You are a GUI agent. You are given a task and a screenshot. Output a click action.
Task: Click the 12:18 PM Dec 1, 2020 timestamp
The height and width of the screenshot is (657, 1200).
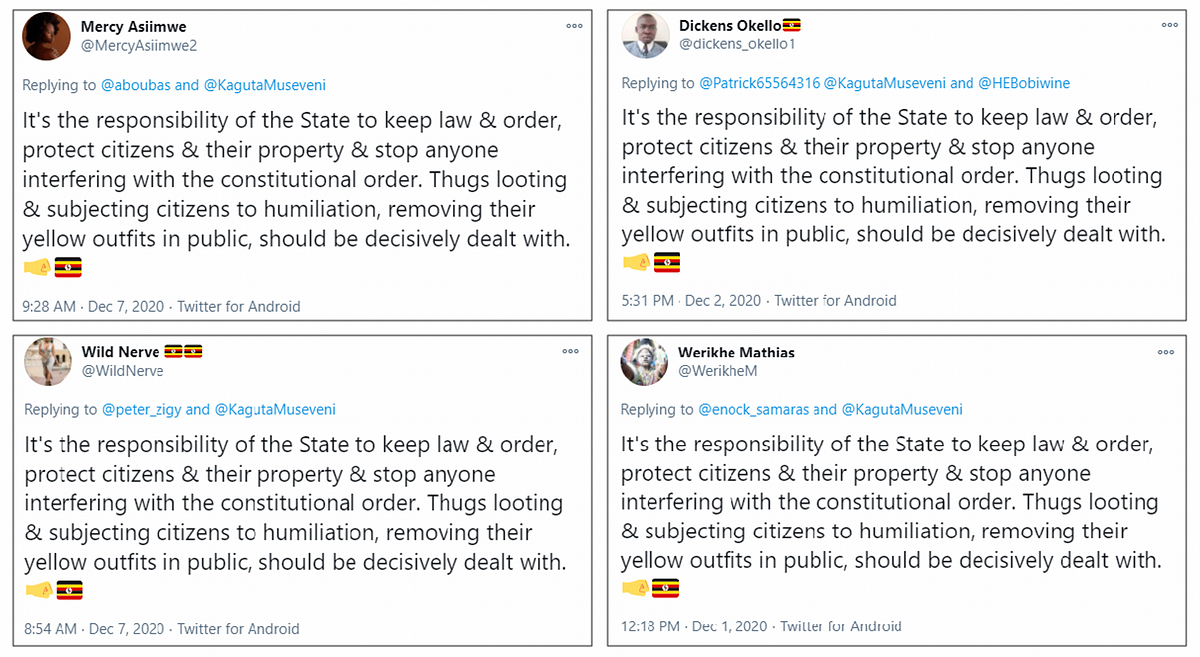click(x=693, y=626)
